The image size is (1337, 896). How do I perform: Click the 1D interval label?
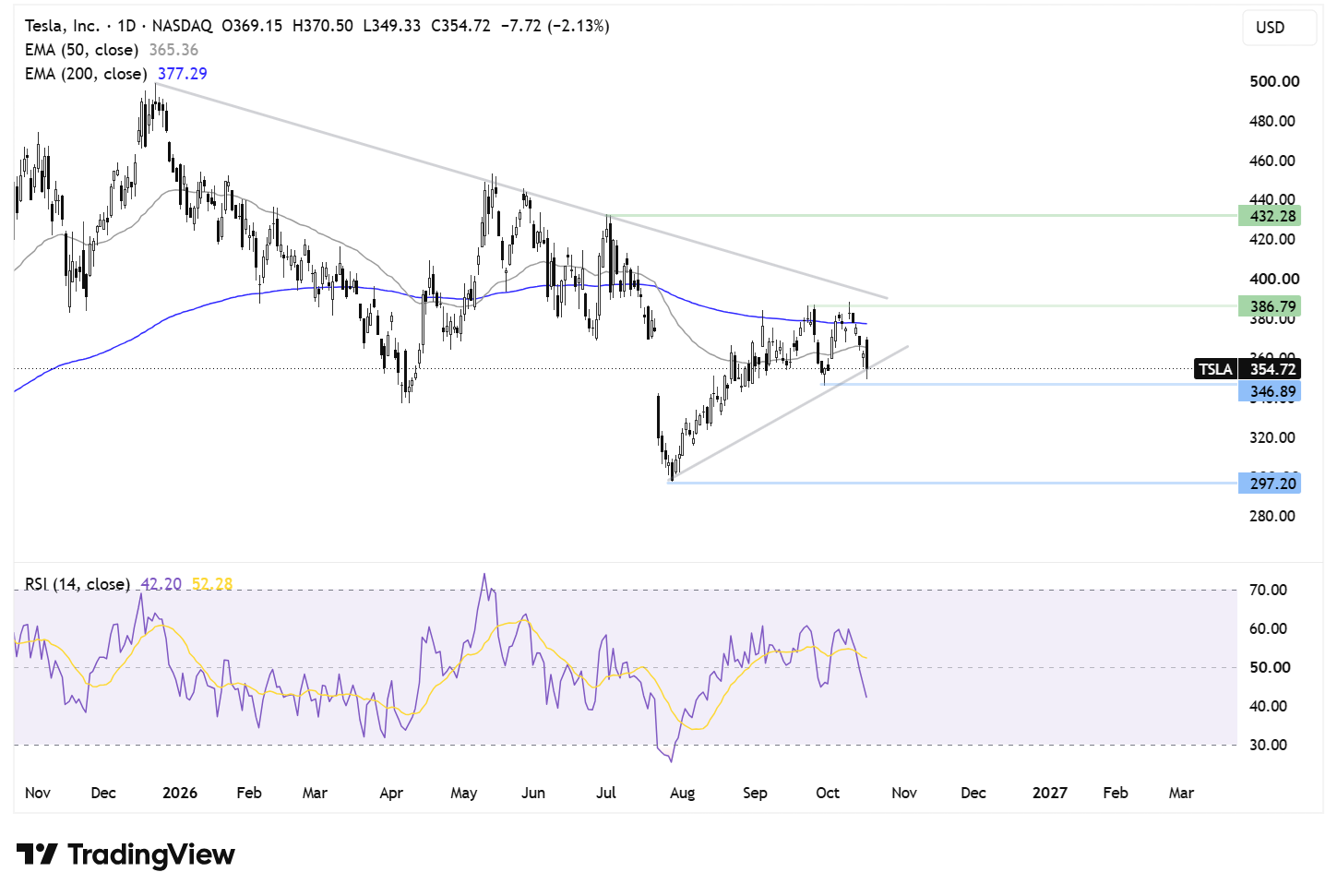(126, 26)
